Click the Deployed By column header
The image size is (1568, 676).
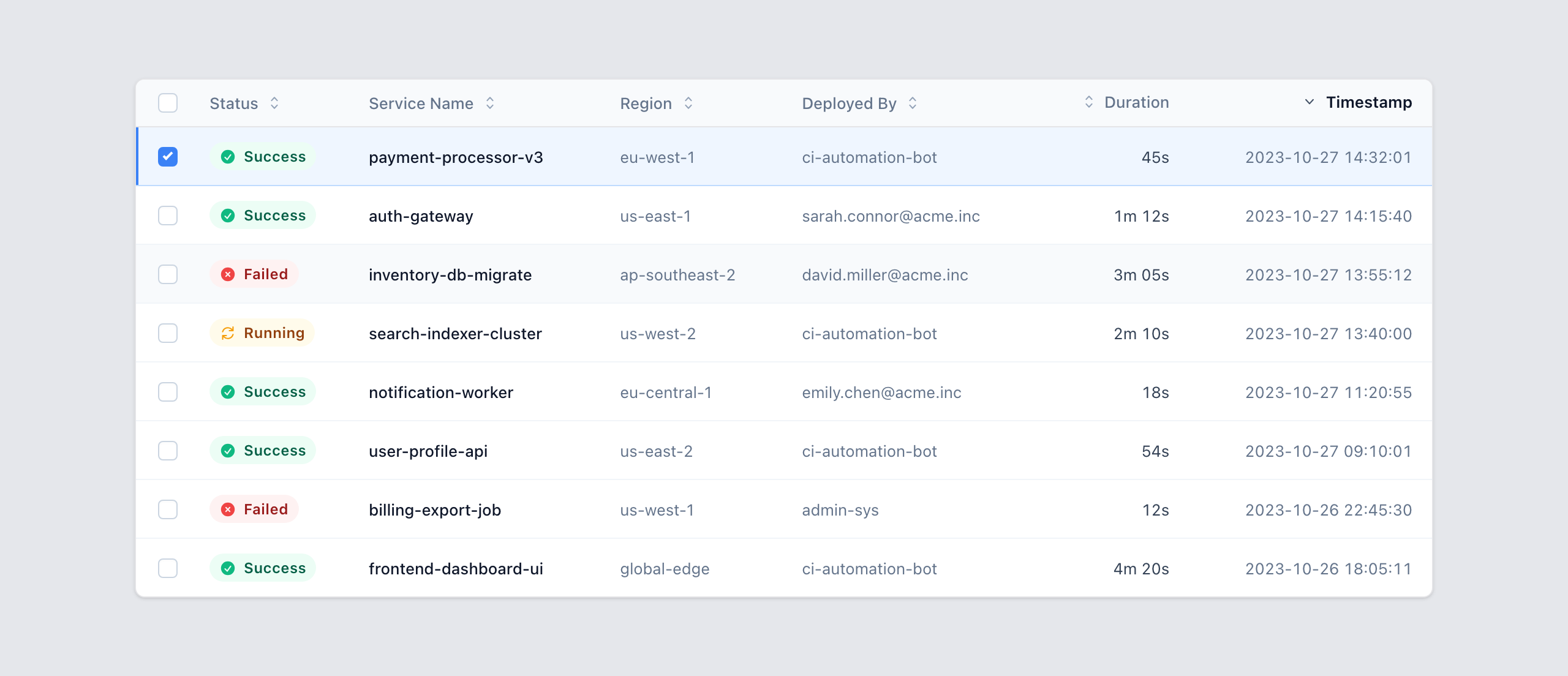pos(850,103)
